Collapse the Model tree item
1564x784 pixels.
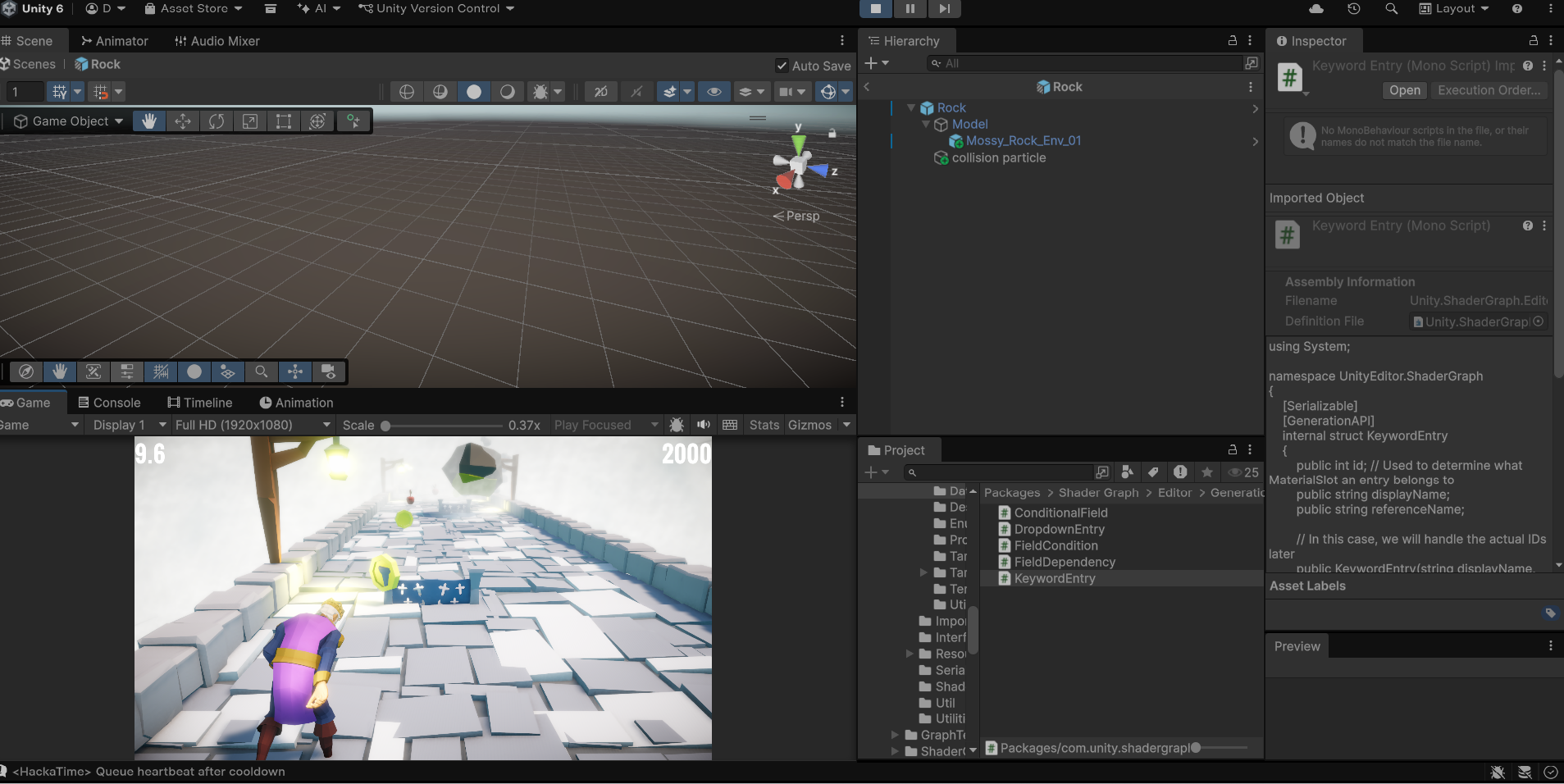926,124
